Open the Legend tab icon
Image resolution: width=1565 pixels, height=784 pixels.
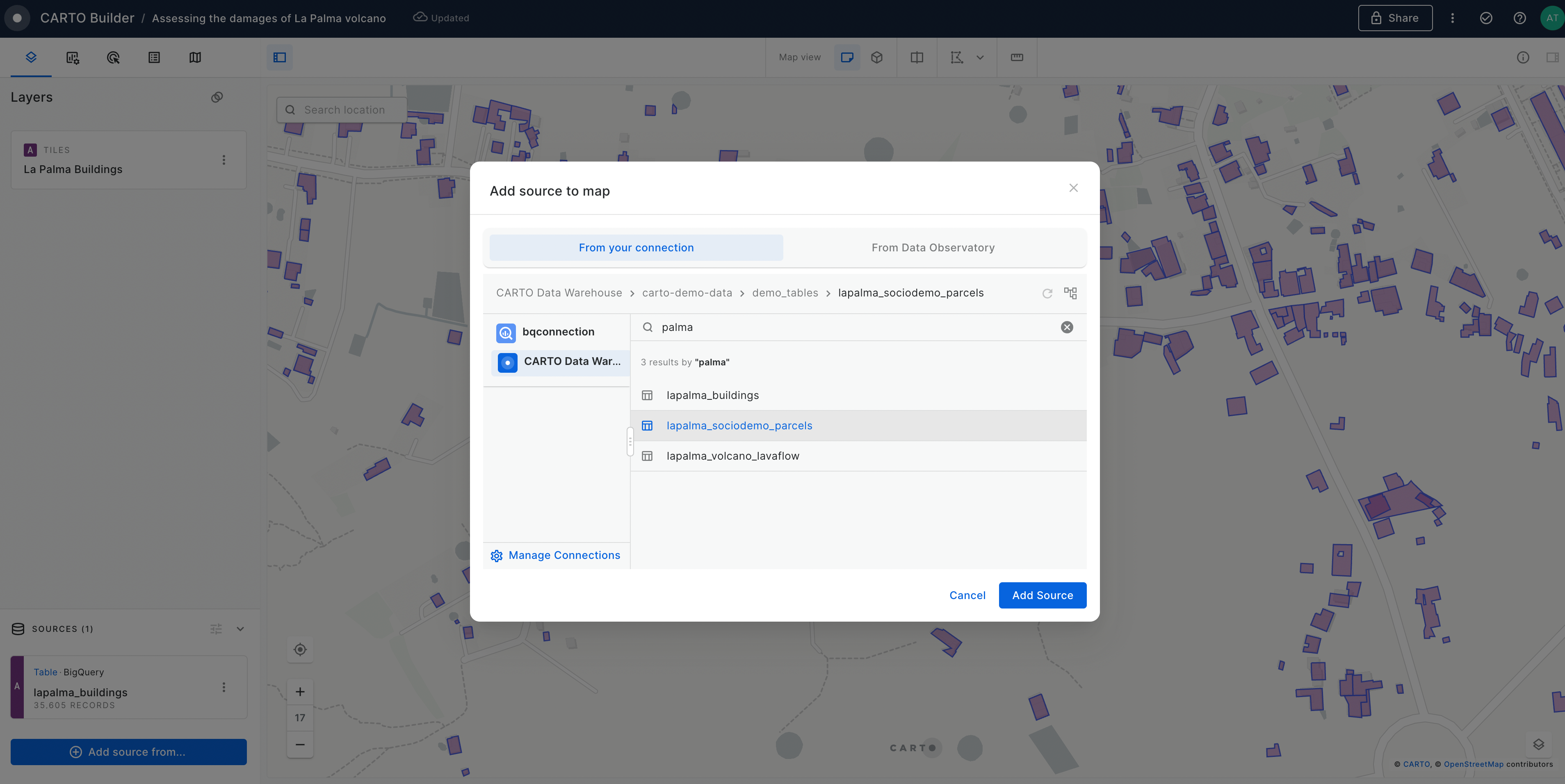(x=154, y=57)
